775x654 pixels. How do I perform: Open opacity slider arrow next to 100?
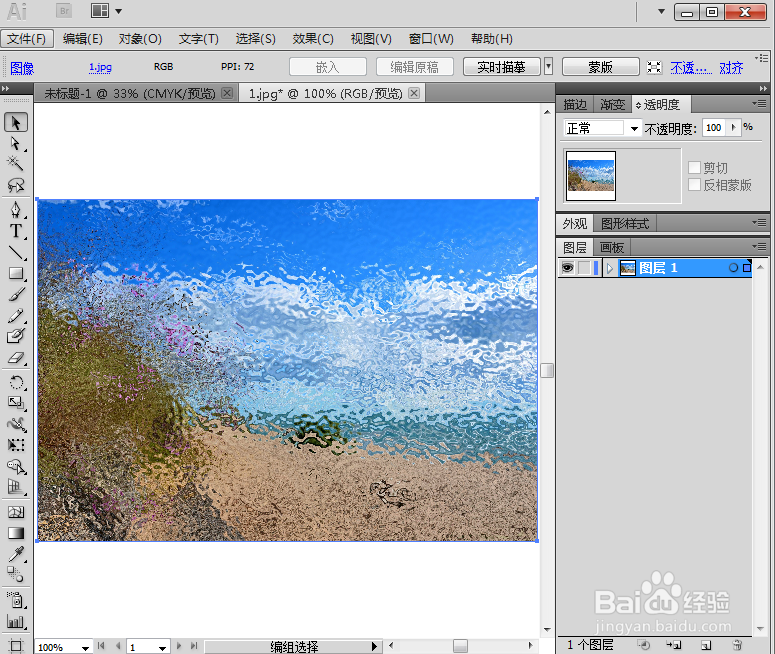pos(733,128)
